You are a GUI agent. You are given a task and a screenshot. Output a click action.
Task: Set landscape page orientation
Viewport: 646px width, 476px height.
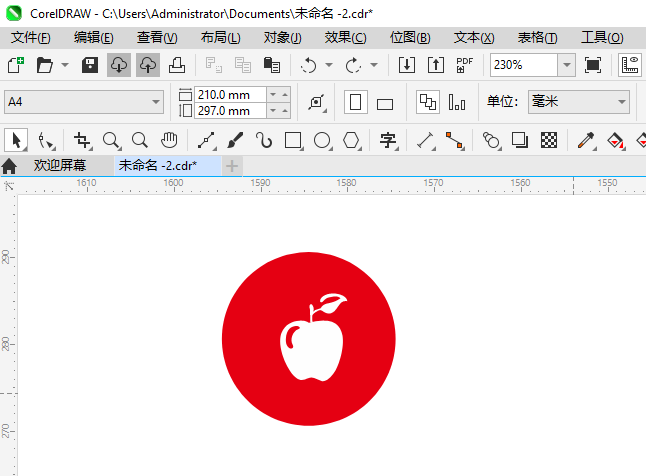coord(385,104)
